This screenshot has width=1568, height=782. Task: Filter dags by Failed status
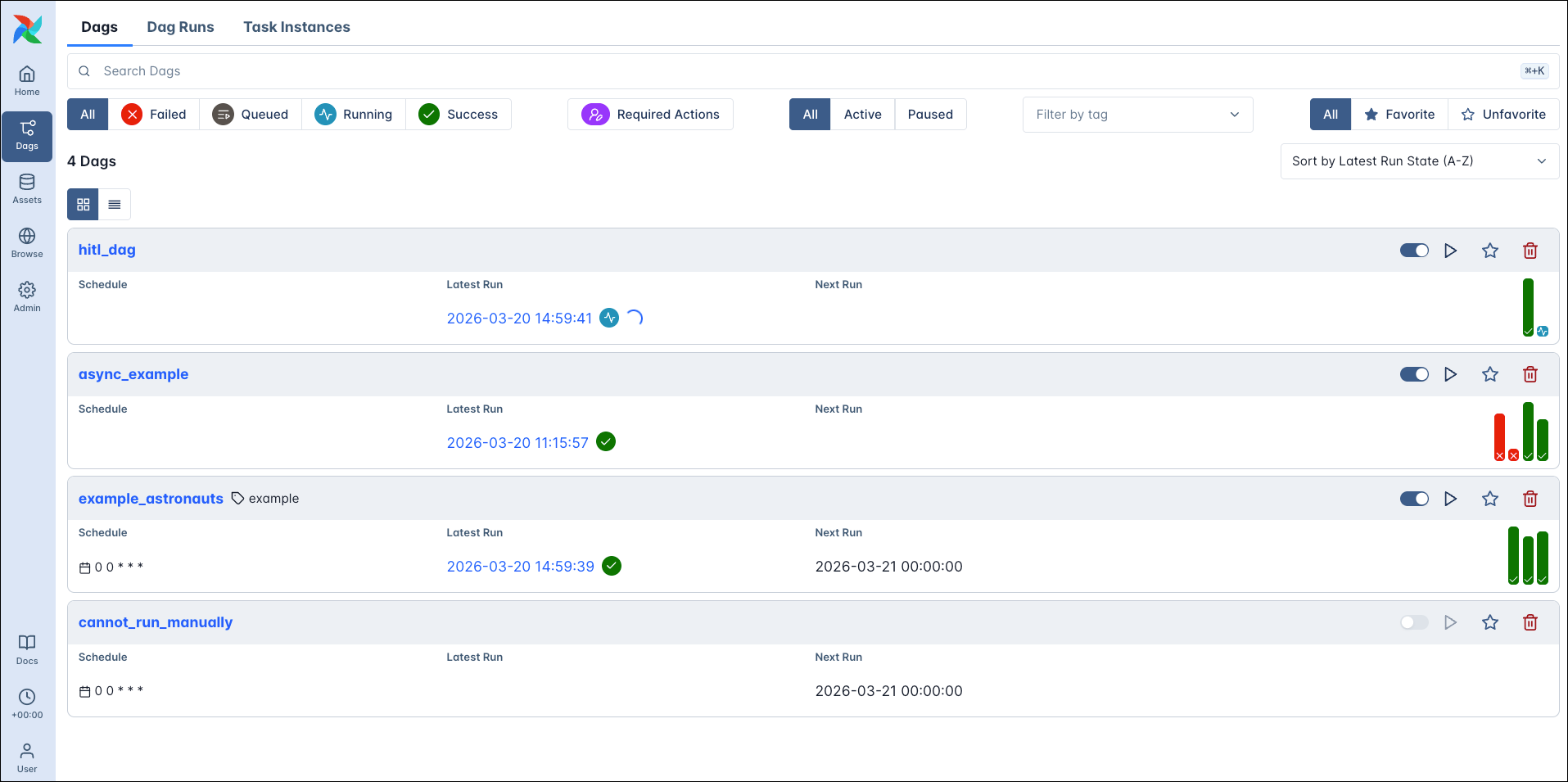click(x=155, y=114)
